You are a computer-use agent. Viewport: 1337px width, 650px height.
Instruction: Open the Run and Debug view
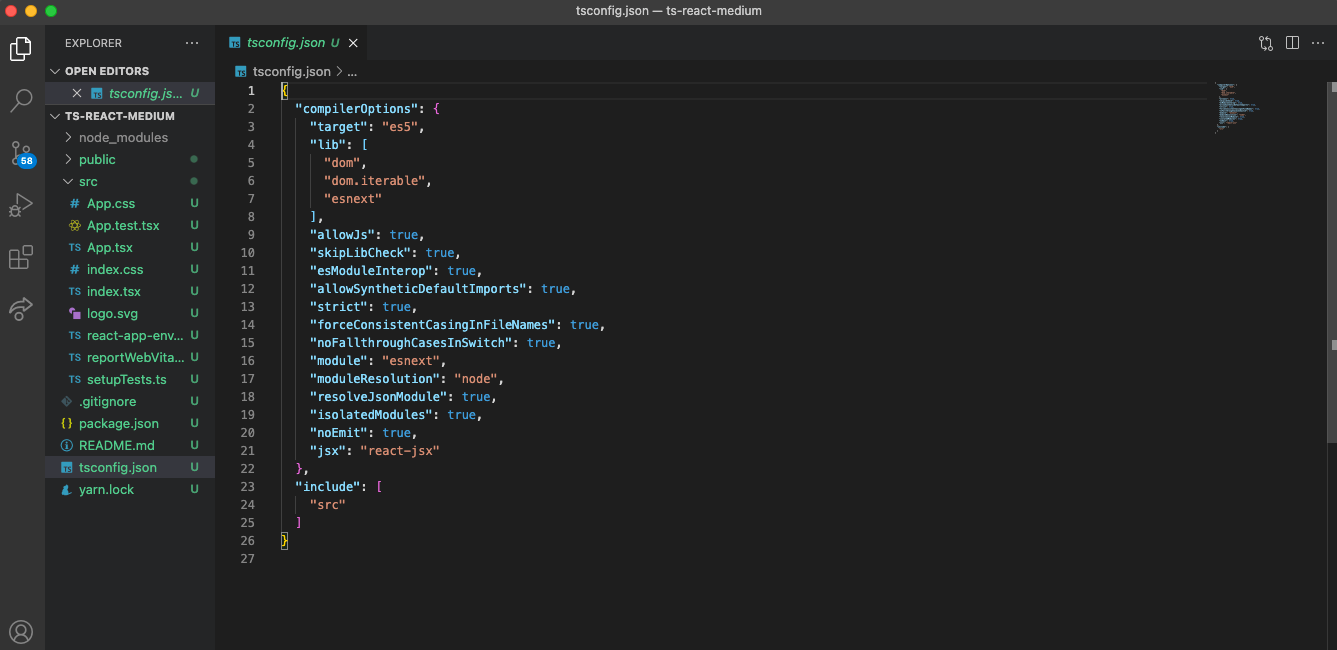21,205
